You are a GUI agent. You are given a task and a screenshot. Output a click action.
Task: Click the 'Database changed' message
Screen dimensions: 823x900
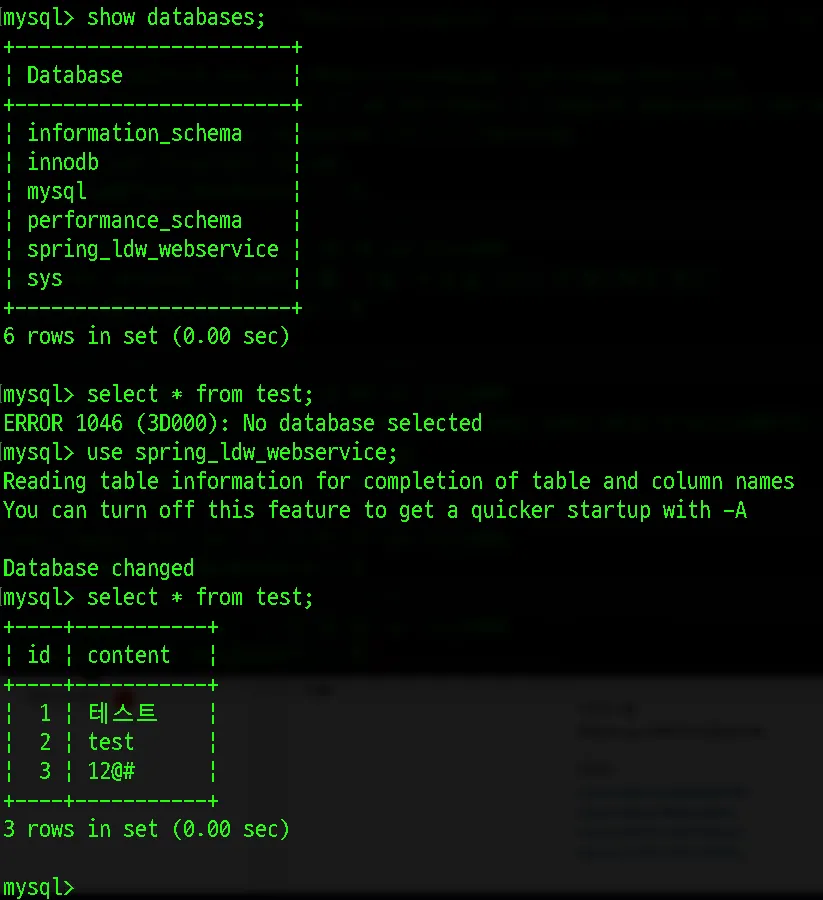pyautogui.click(x=98, y=568)
